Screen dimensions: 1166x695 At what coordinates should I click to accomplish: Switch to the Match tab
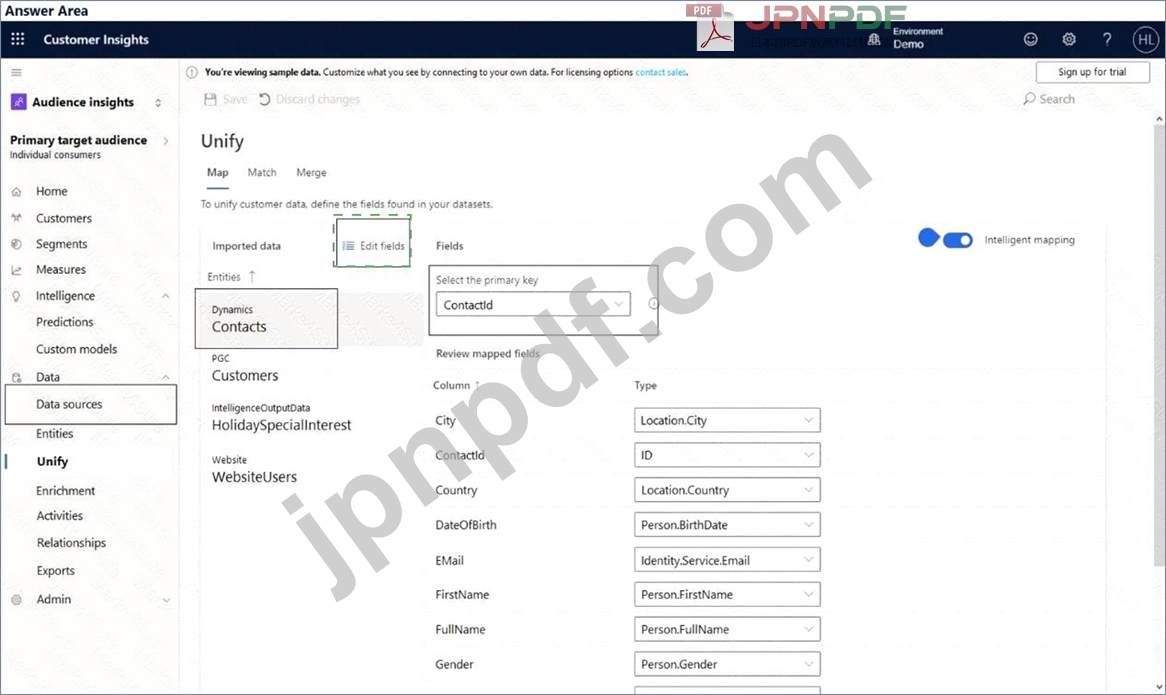[262, 172]
